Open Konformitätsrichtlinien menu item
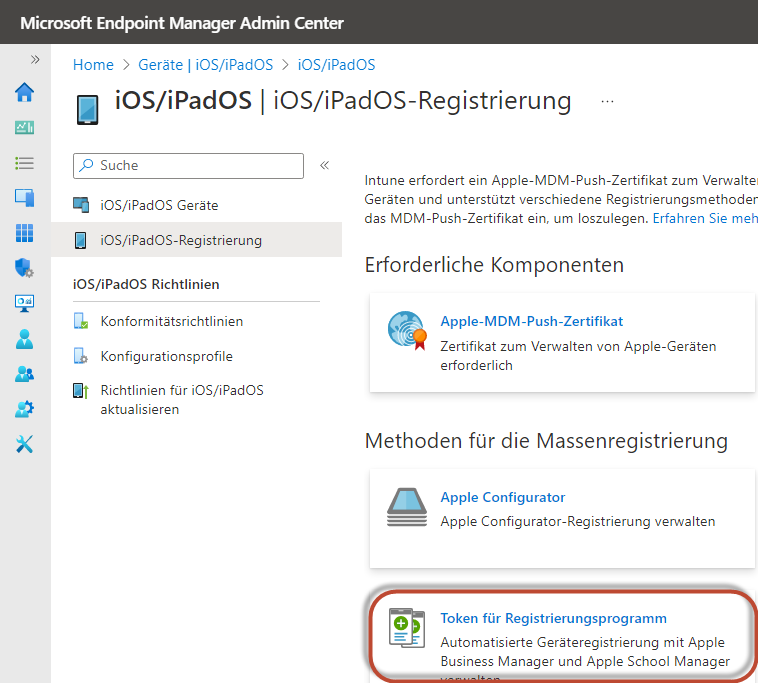This screenshot has height=683, width=758. (x=171, y=321)
